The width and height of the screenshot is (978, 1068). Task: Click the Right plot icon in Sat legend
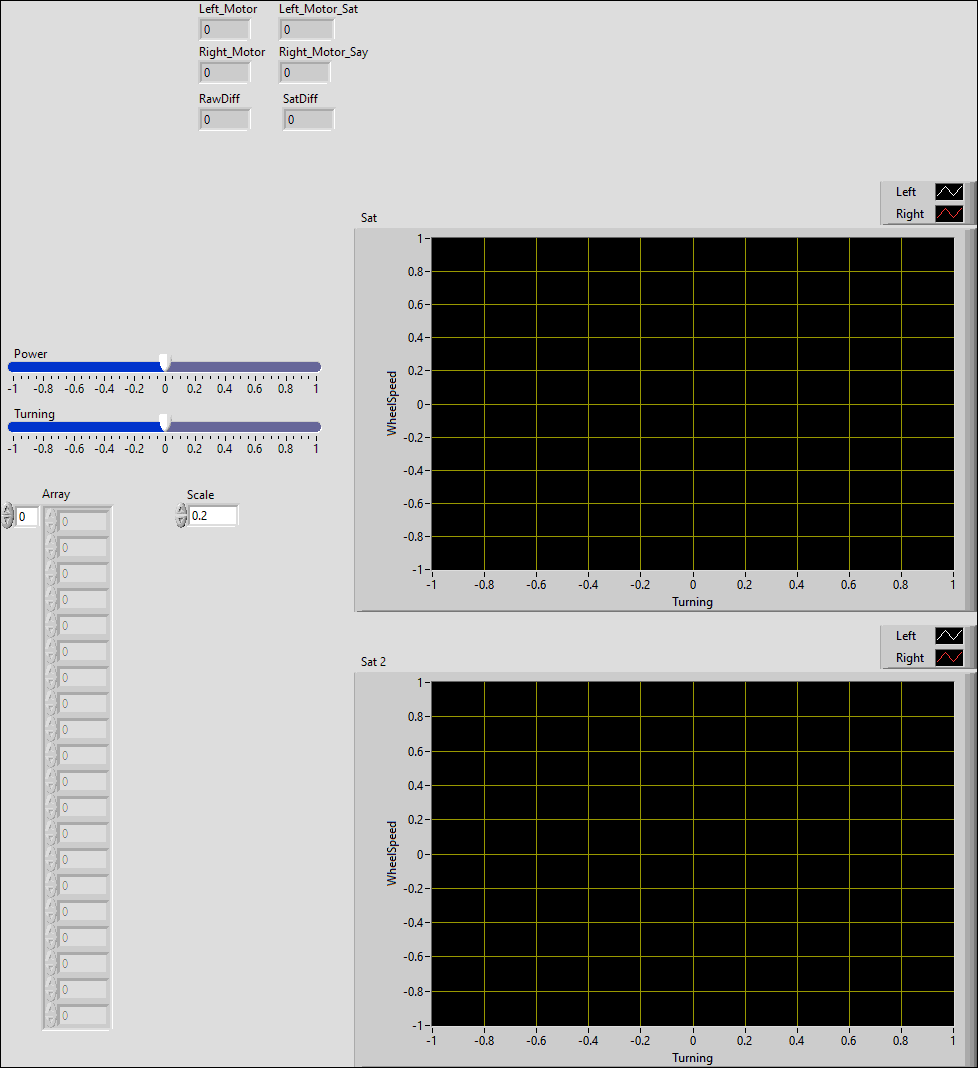tap(948, 214)
